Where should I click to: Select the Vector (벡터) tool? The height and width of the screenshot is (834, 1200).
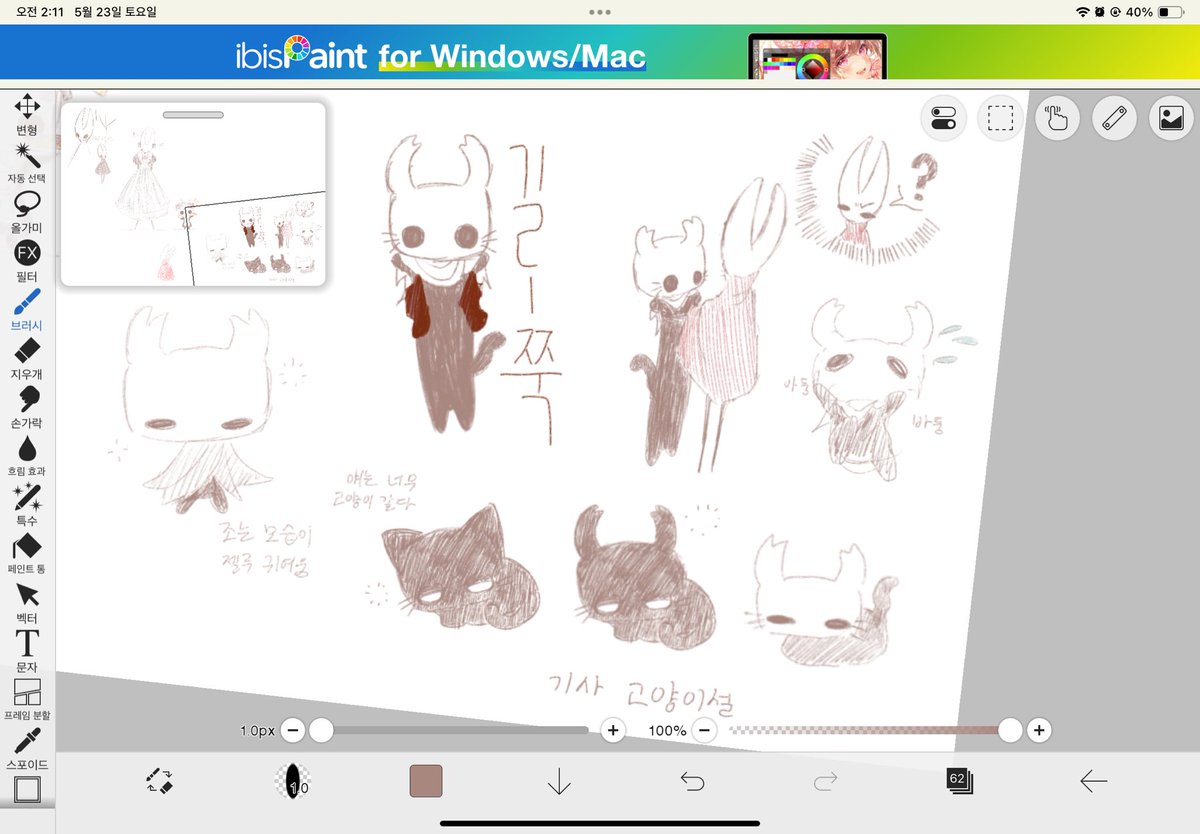27,602
